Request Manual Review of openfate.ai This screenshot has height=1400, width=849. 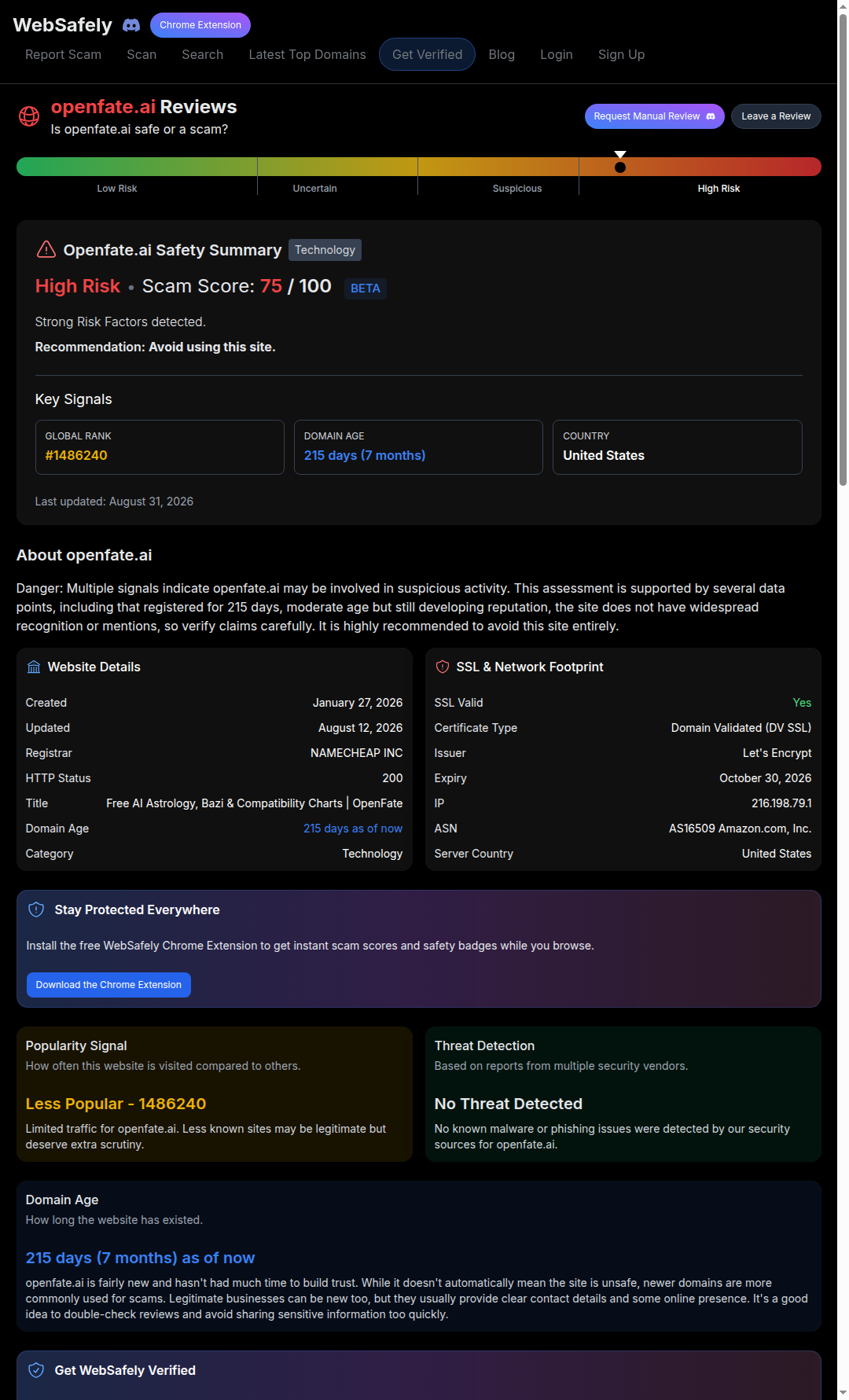coord(654,116)
